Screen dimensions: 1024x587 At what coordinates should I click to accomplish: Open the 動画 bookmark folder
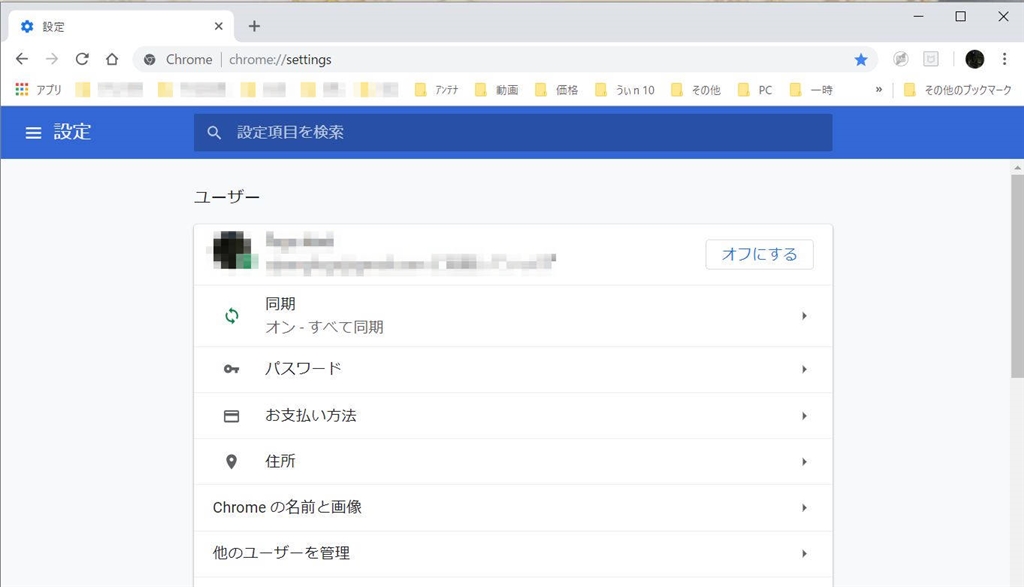(497, 89)
